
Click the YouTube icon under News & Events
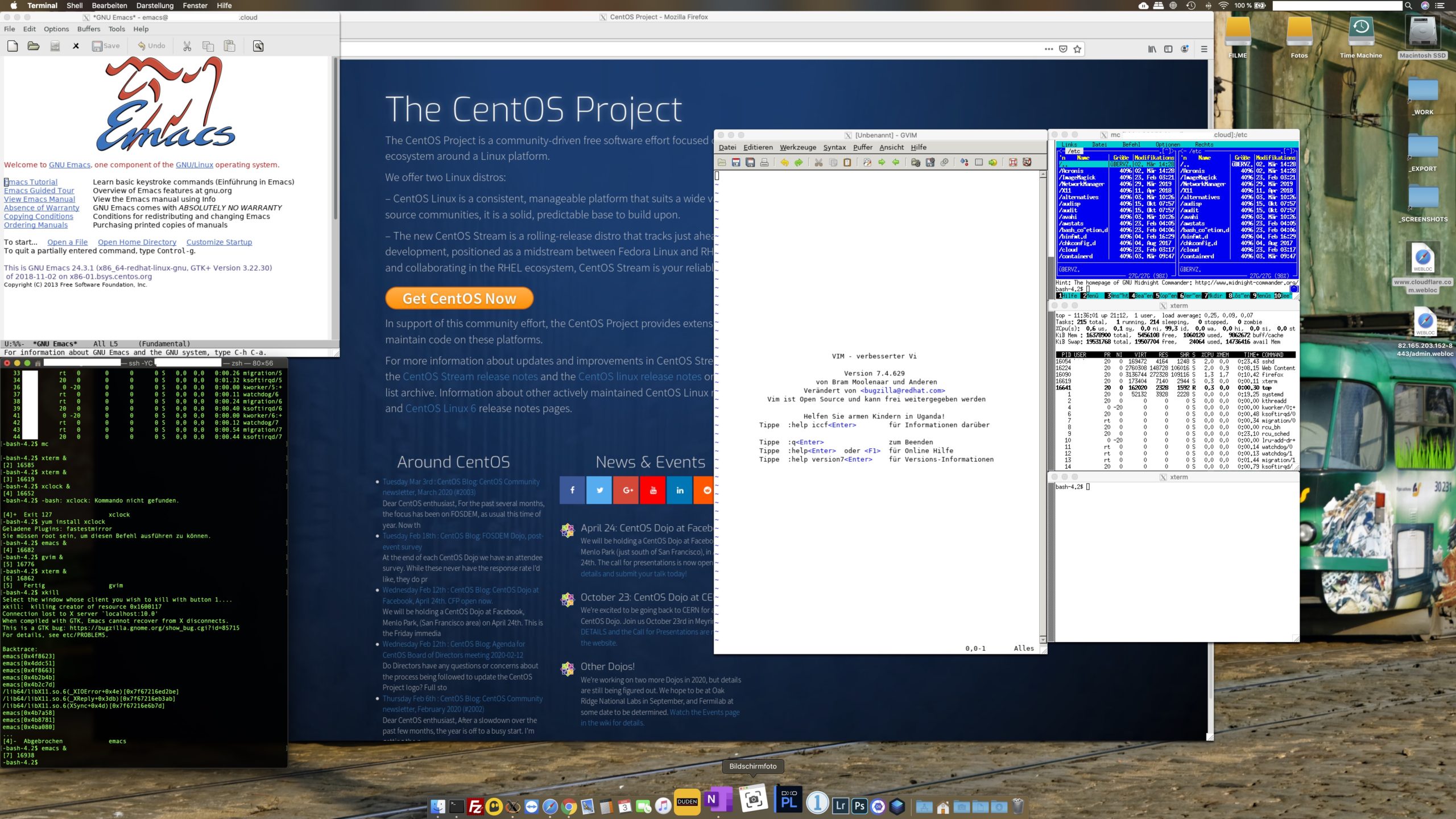click(653, 490)
